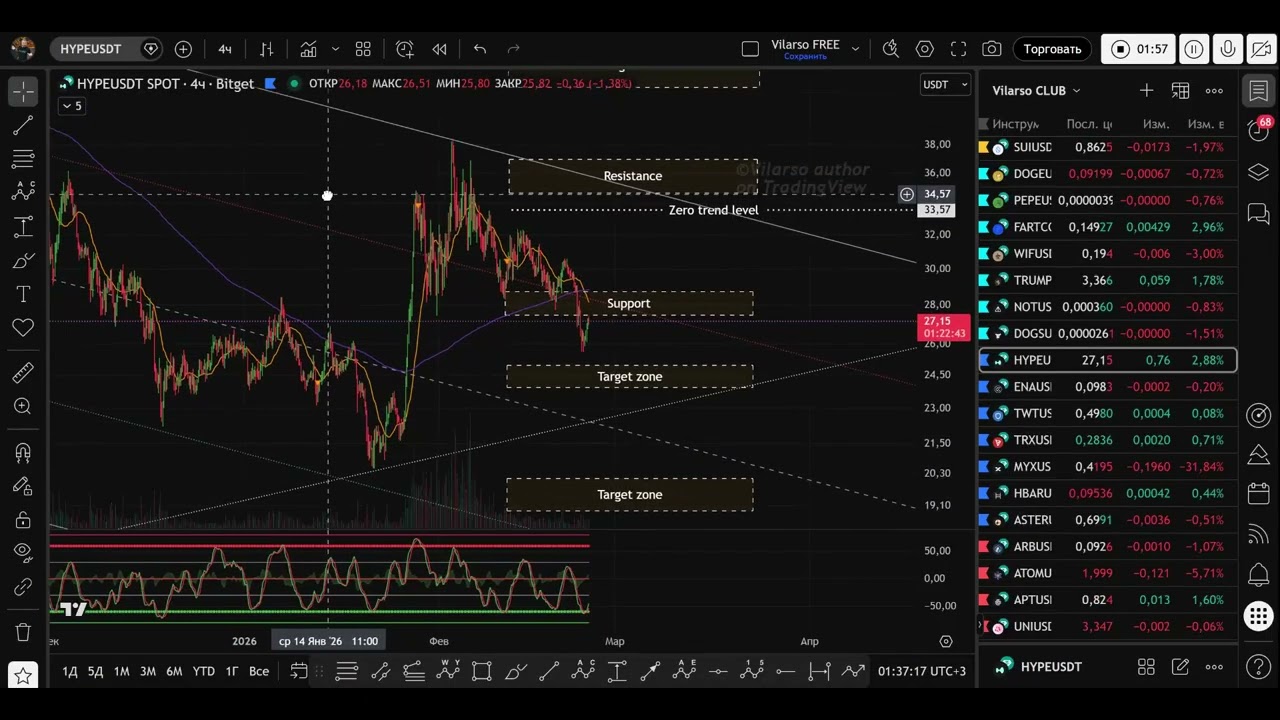Switch chart range to 1Д

pos(70,671)
